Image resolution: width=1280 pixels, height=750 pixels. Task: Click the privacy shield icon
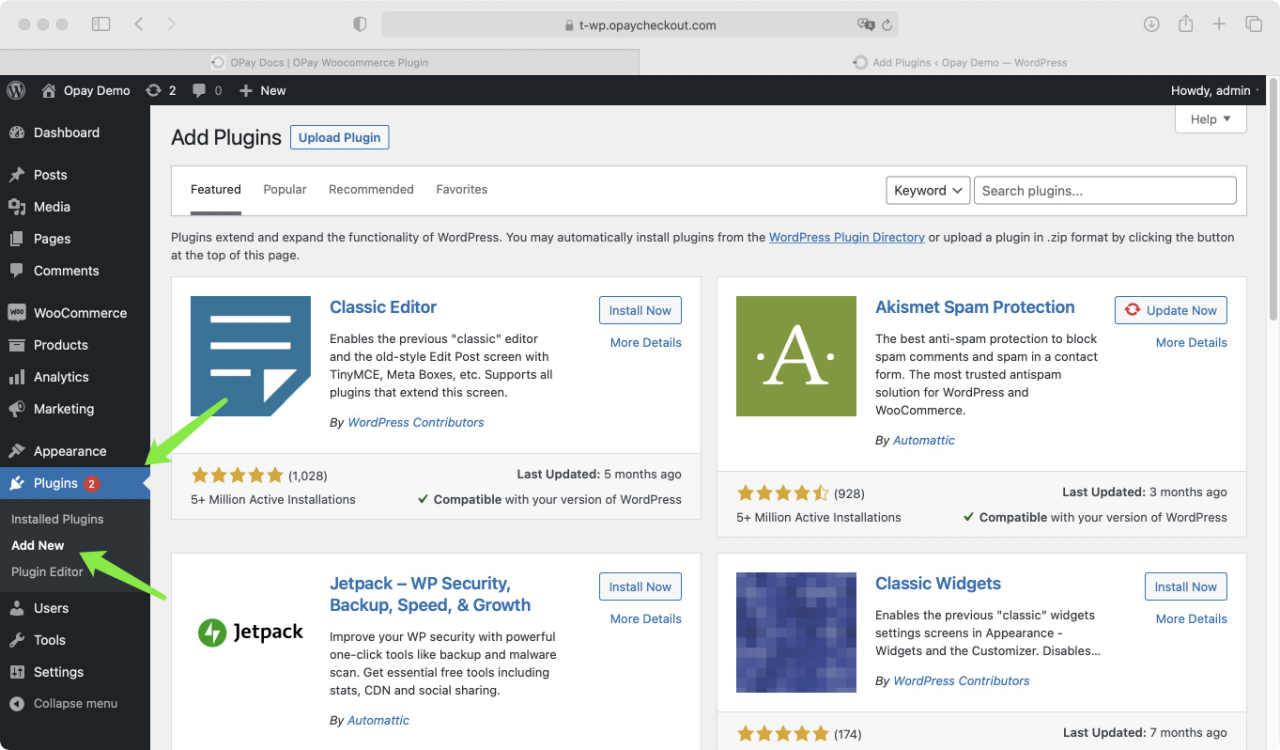361,24
